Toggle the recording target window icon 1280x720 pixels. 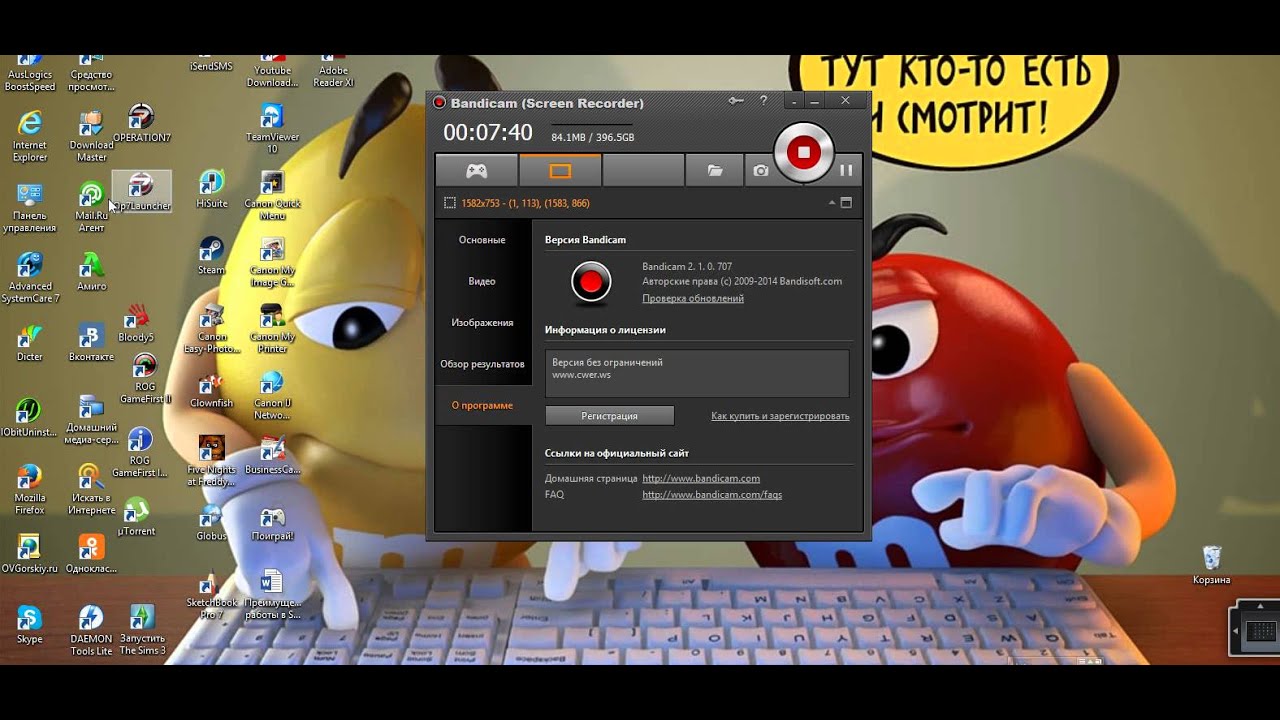click(x=846, y=202)
